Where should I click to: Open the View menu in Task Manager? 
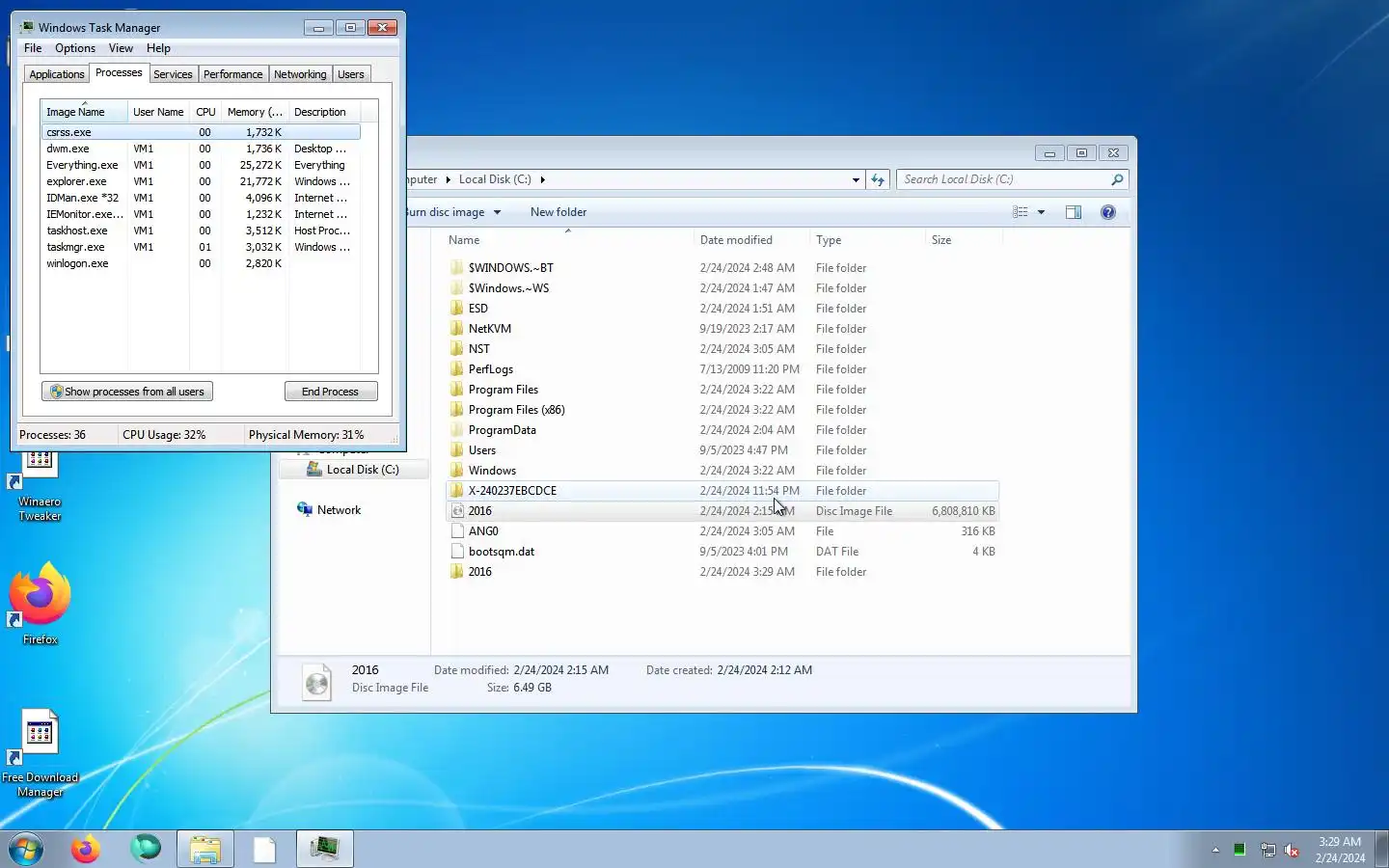click(x=121, y=48)
